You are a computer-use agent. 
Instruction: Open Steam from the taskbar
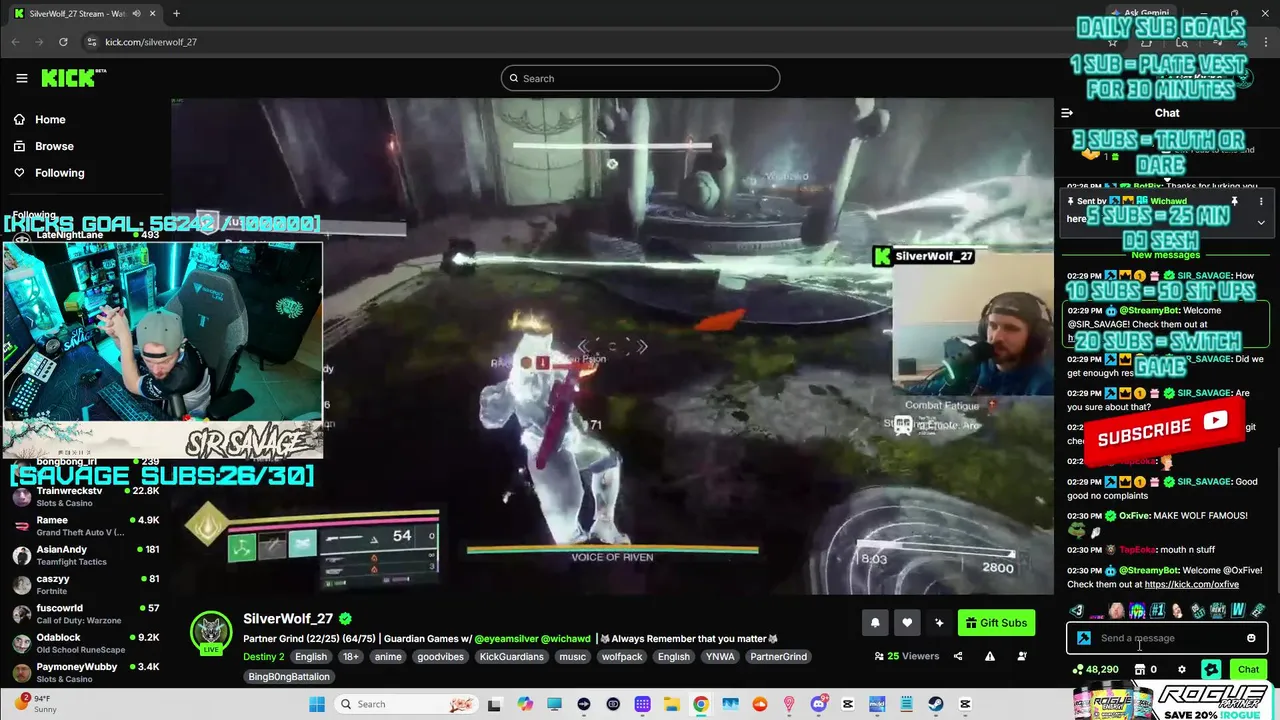pos(936,704)
